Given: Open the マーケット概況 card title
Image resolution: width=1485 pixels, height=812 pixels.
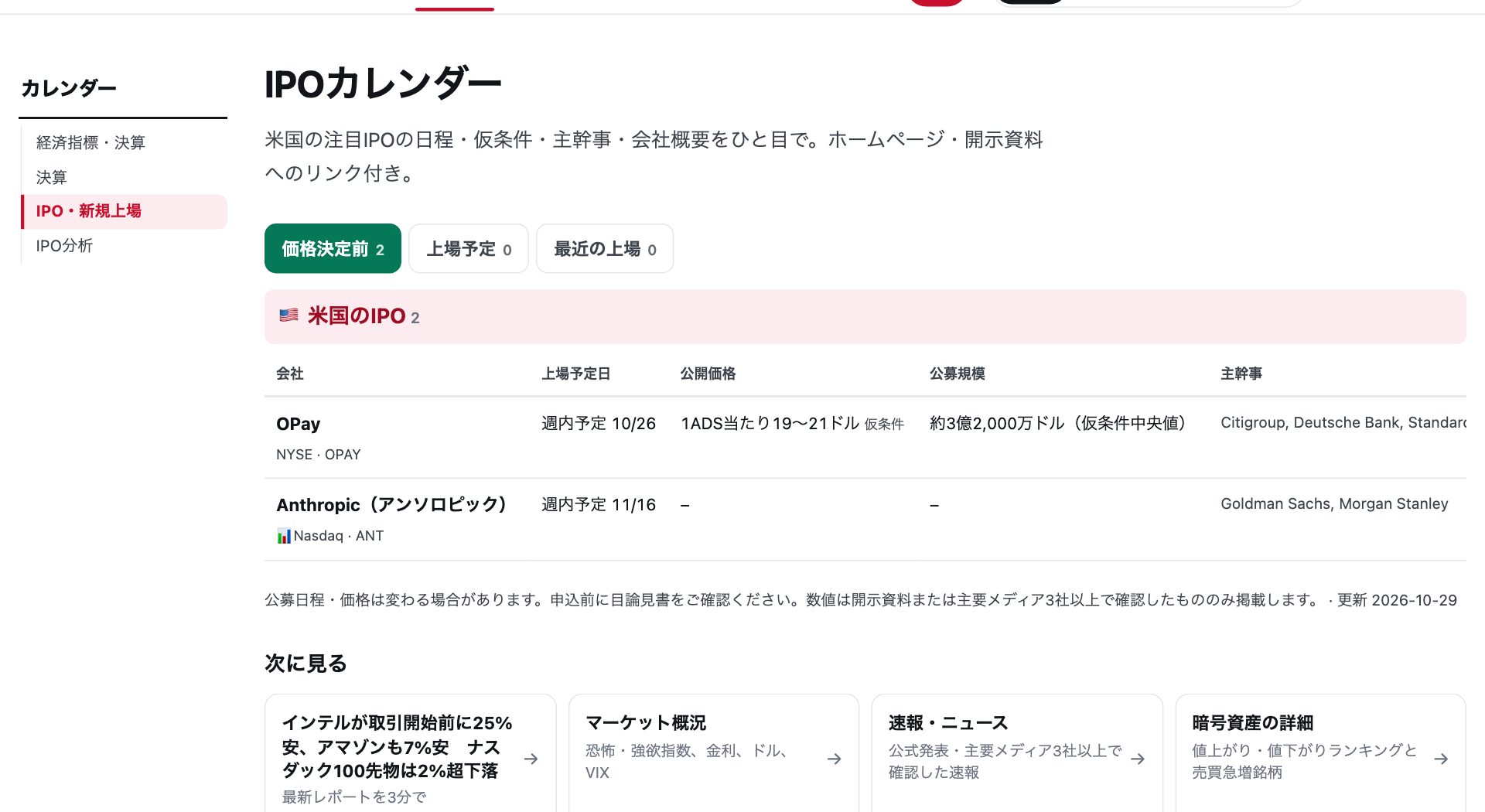Looking at the screenshot, I should [x=646, y=723].
